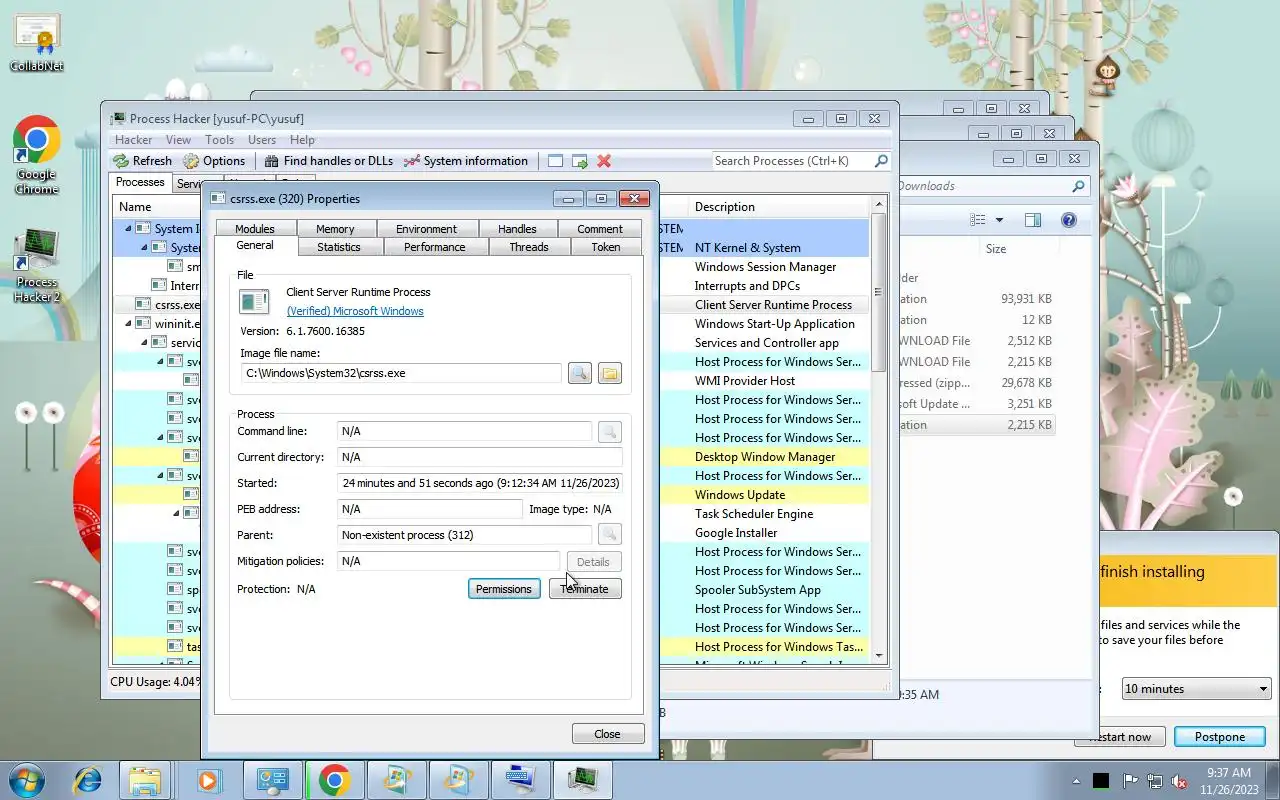Click the network icon in the system tray
The height and width of the screenshot is (800, 1280).
tap(1155, 781)
